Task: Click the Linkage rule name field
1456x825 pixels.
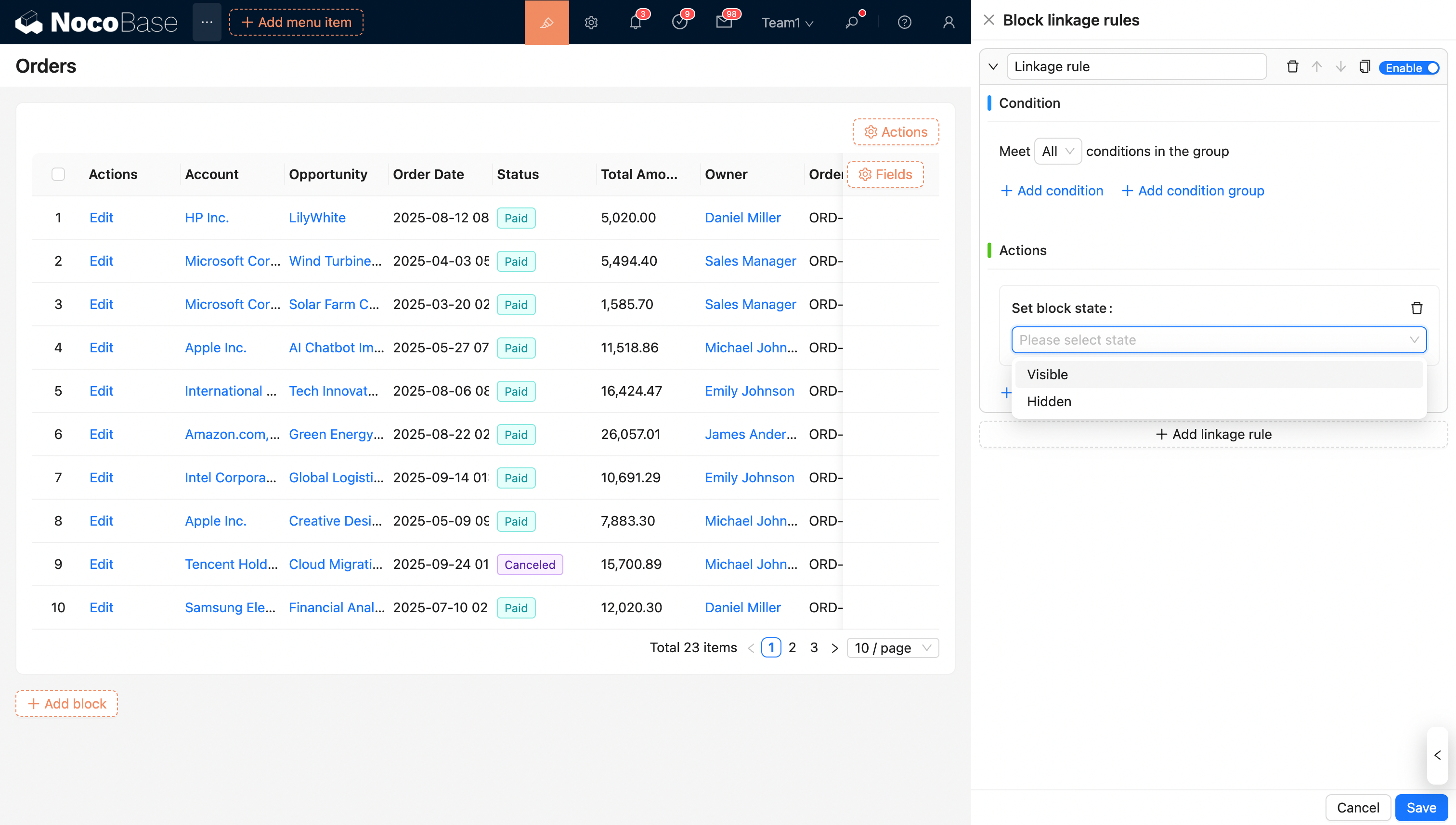Action: click(x=1136, y=67)
